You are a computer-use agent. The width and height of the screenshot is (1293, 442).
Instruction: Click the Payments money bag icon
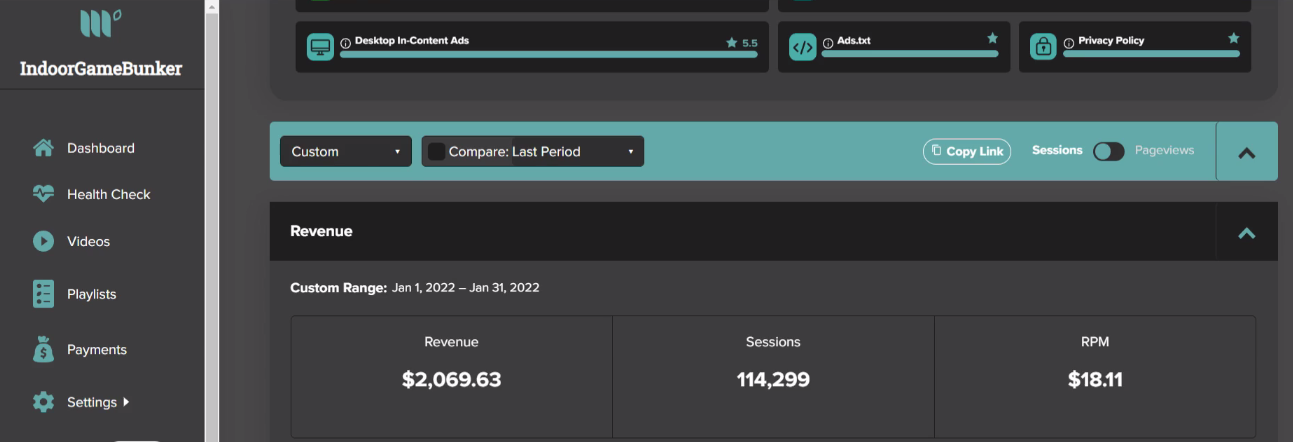(x=43, y=349)
